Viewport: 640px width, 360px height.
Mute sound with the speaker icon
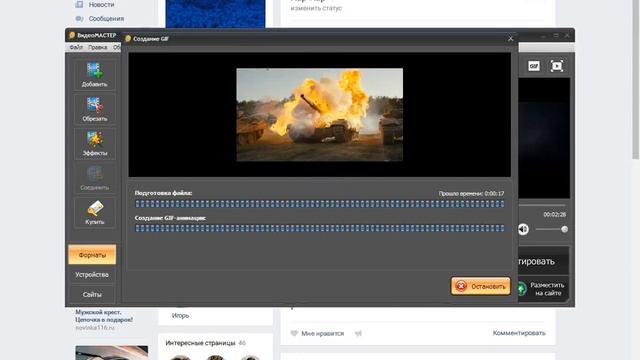(523, 229)
